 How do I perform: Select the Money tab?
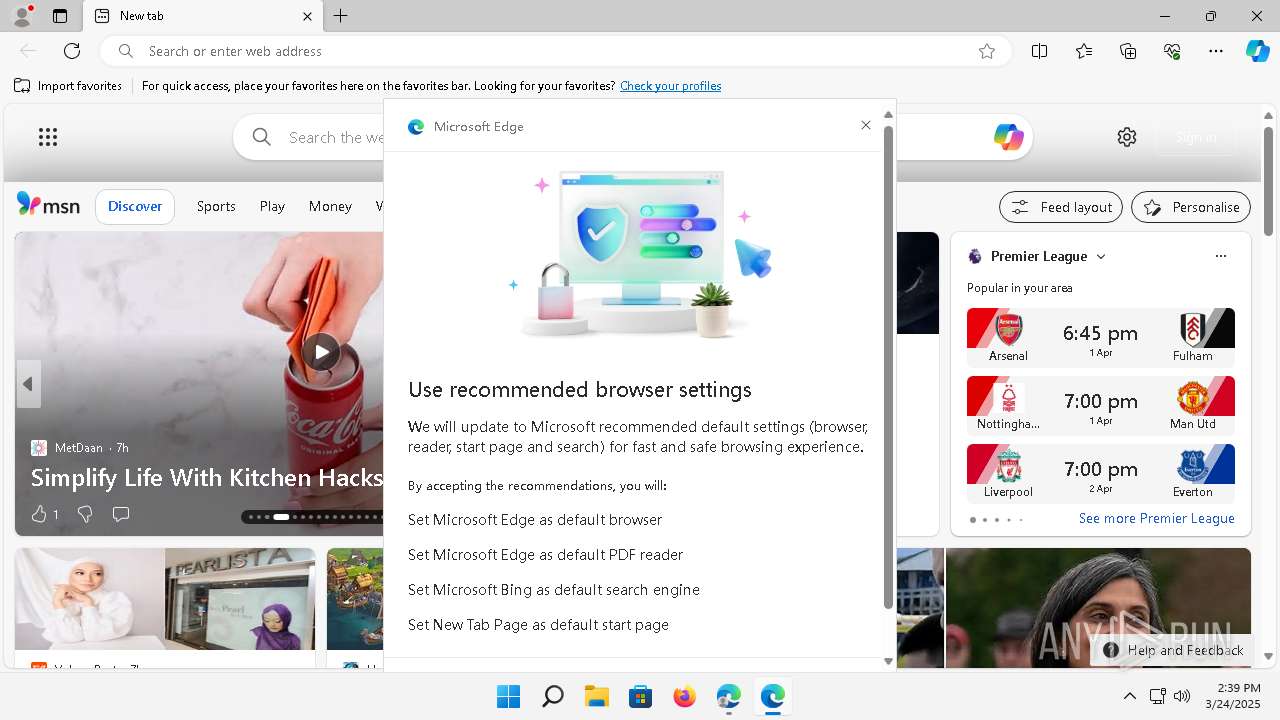[330, 206]
